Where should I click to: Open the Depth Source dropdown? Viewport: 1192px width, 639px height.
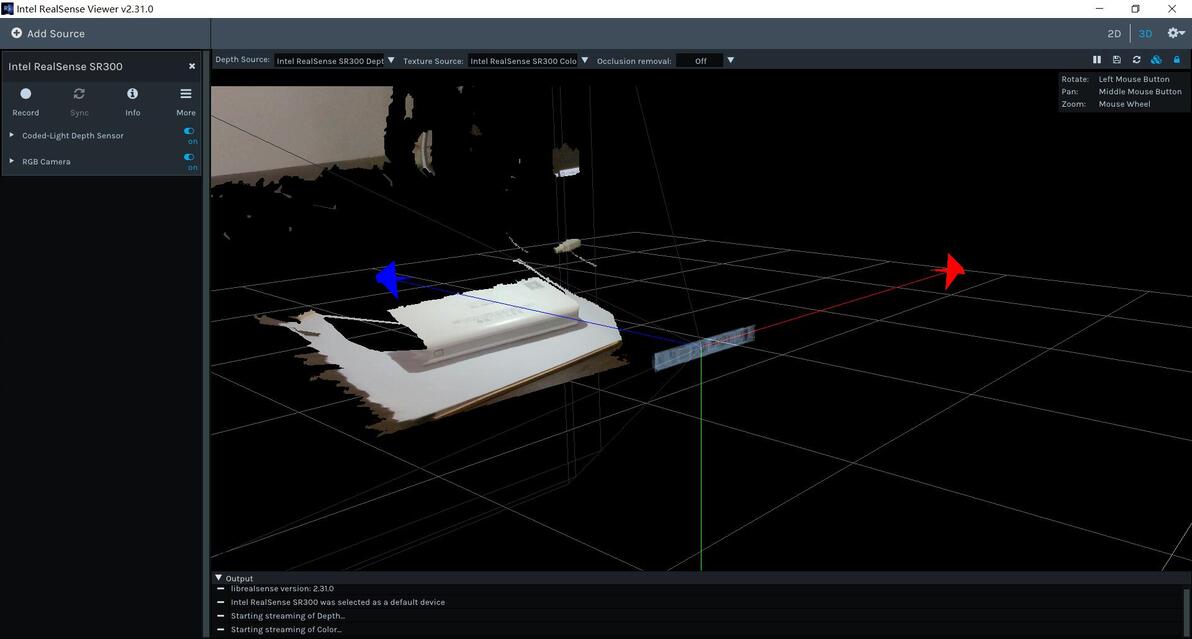pos(335,61)
